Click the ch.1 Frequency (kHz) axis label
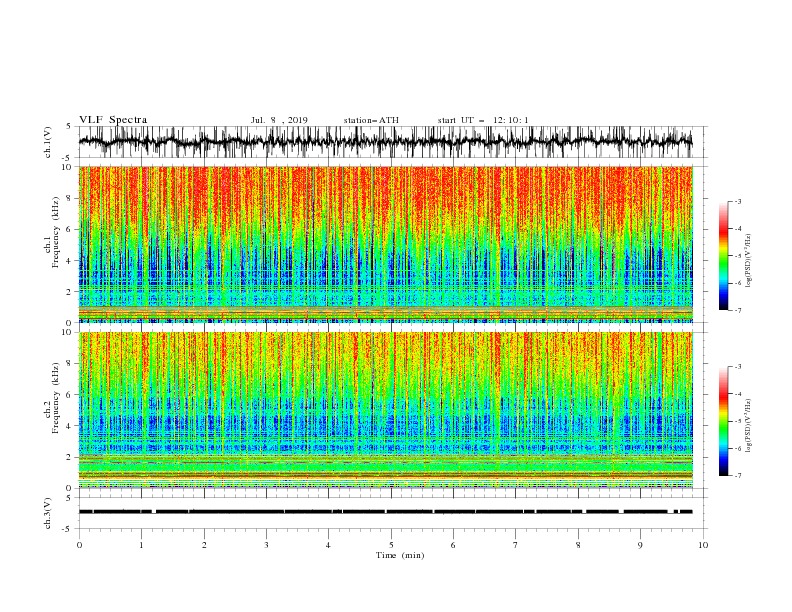Image resolution: width=792 pixels, height=612 pixels. [52, 230]
